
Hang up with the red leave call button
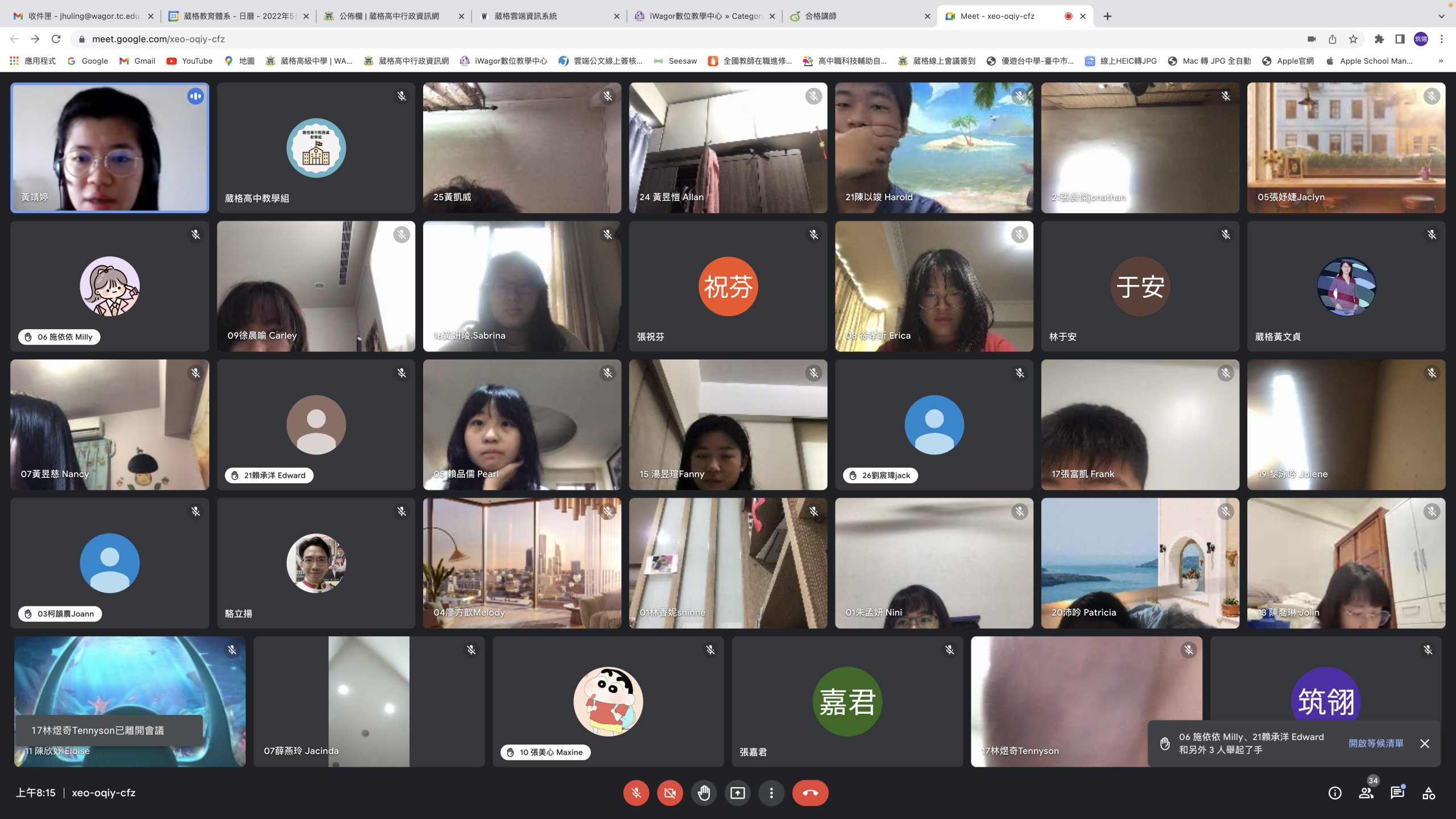810,793
